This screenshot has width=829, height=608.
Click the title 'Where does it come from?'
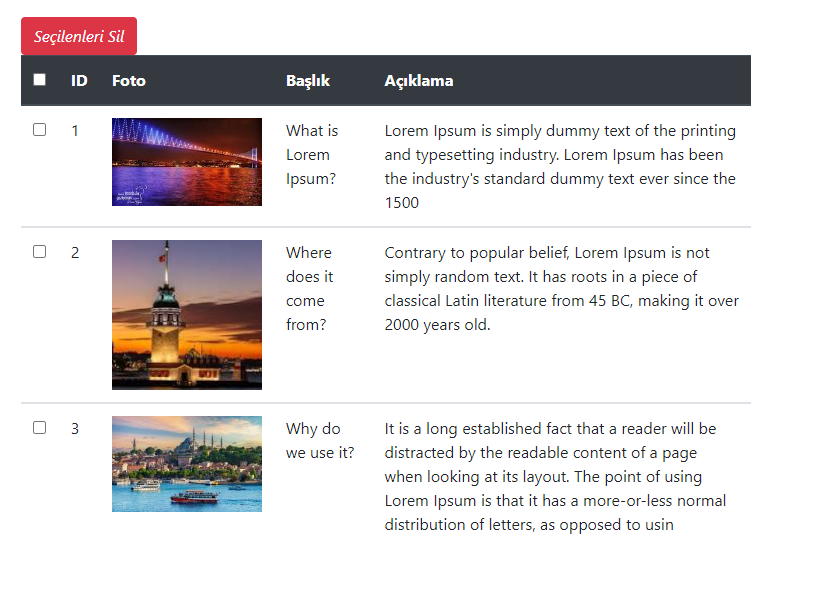pyautogui.click(x=310, y=289)
